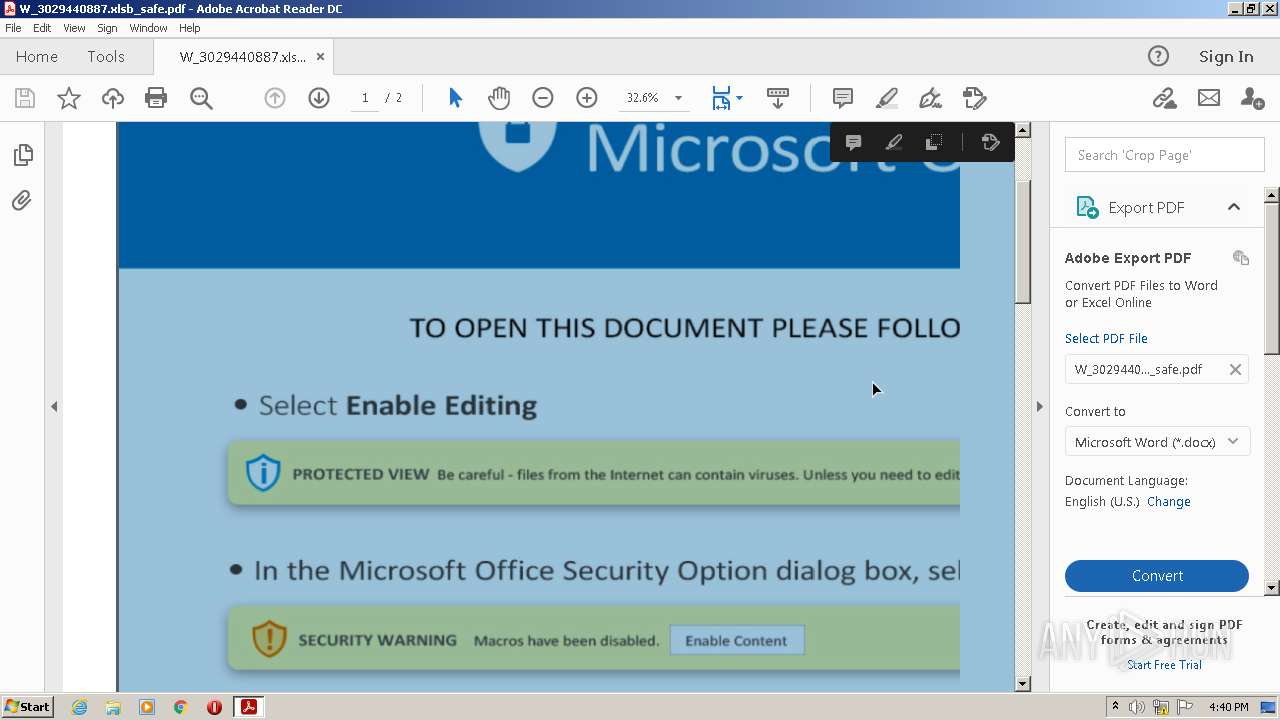Screen dimensions: 1280x720
Task: Click the media player icon in the taskbar
Action: tap(147, 707)
